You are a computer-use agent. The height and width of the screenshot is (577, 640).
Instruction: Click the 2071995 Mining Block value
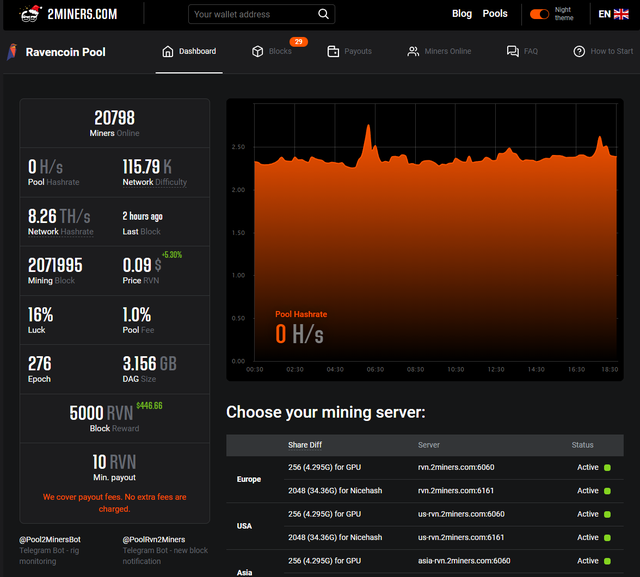(x=55, y=265)
